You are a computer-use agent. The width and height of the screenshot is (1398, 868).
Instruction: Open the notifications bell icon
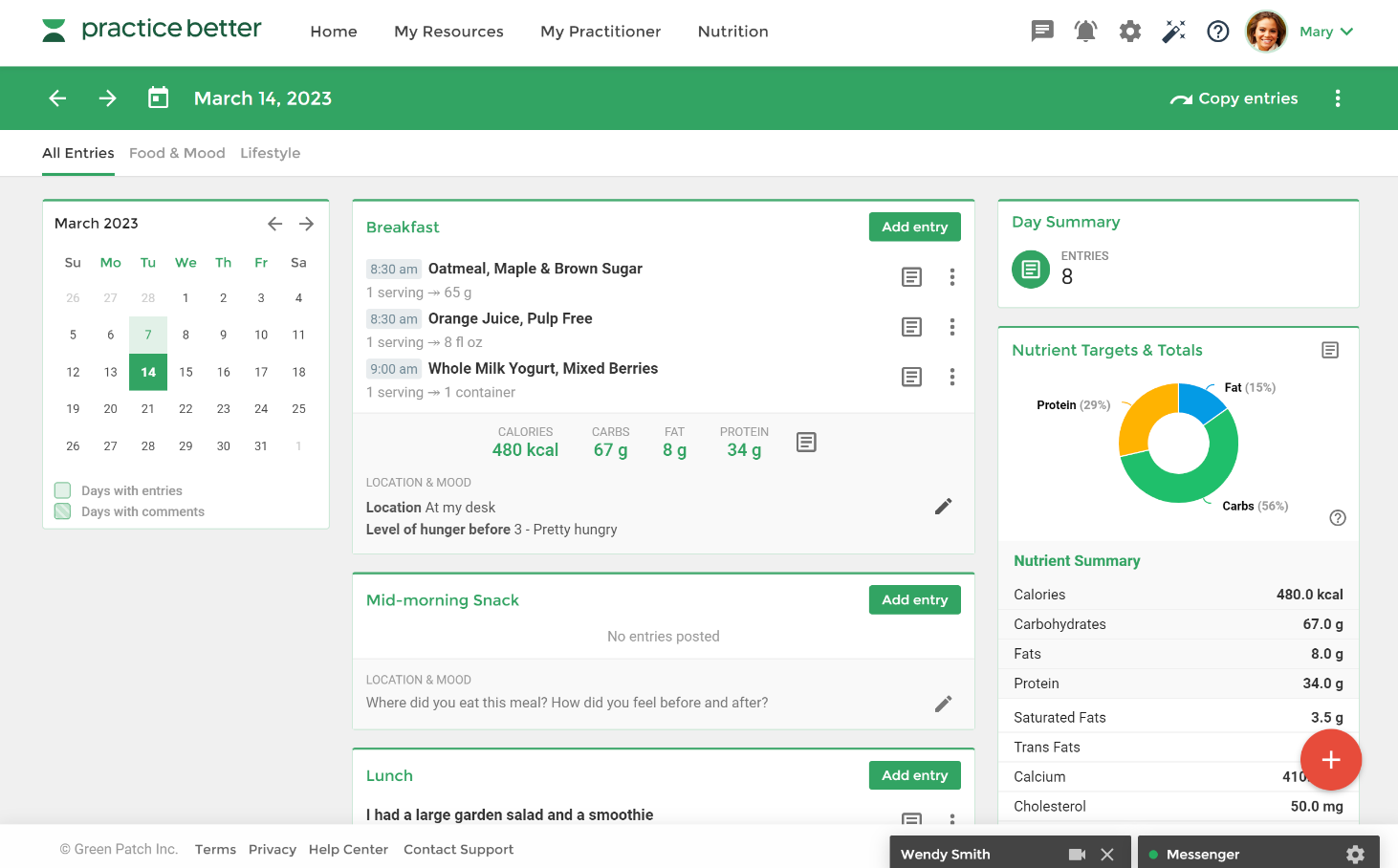click(x=1085, y=32)
